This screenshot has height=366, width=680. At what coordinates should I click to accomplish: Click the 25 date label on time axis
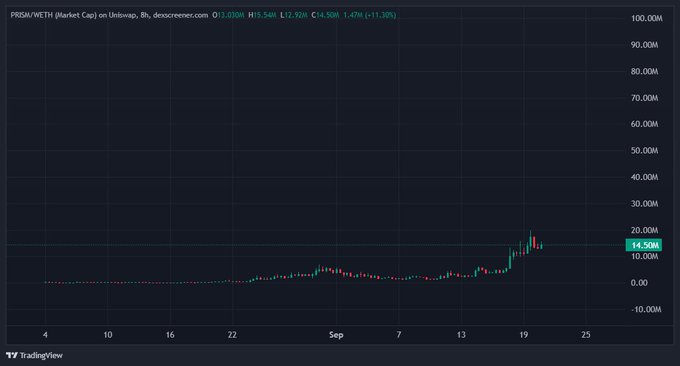click(x=586, y=335)
